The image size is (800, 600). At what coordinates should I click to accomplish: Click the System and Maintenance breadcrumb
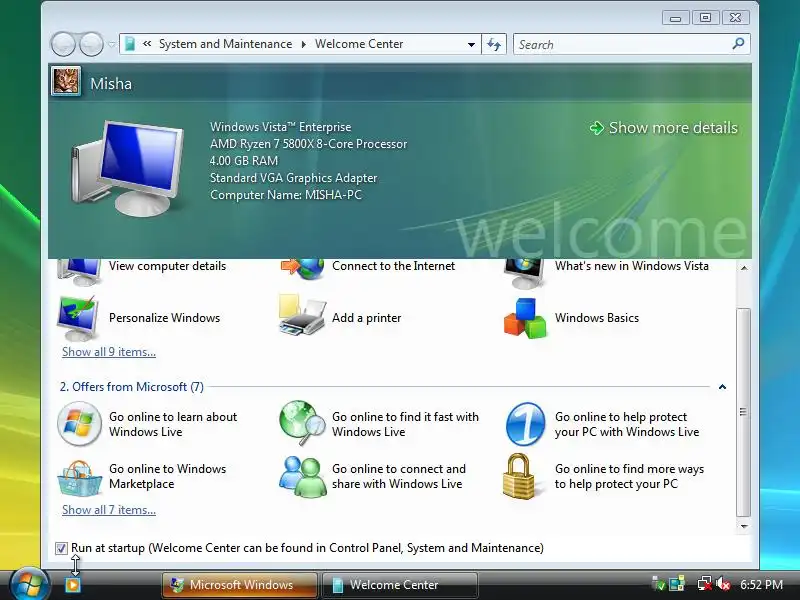(226, 44)
